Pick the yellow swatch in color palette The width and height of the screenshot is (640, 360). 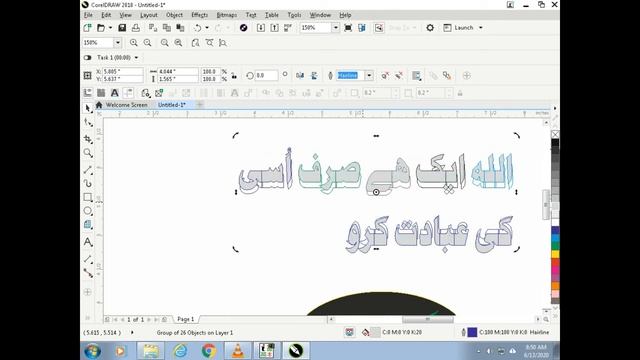(555, 254)
